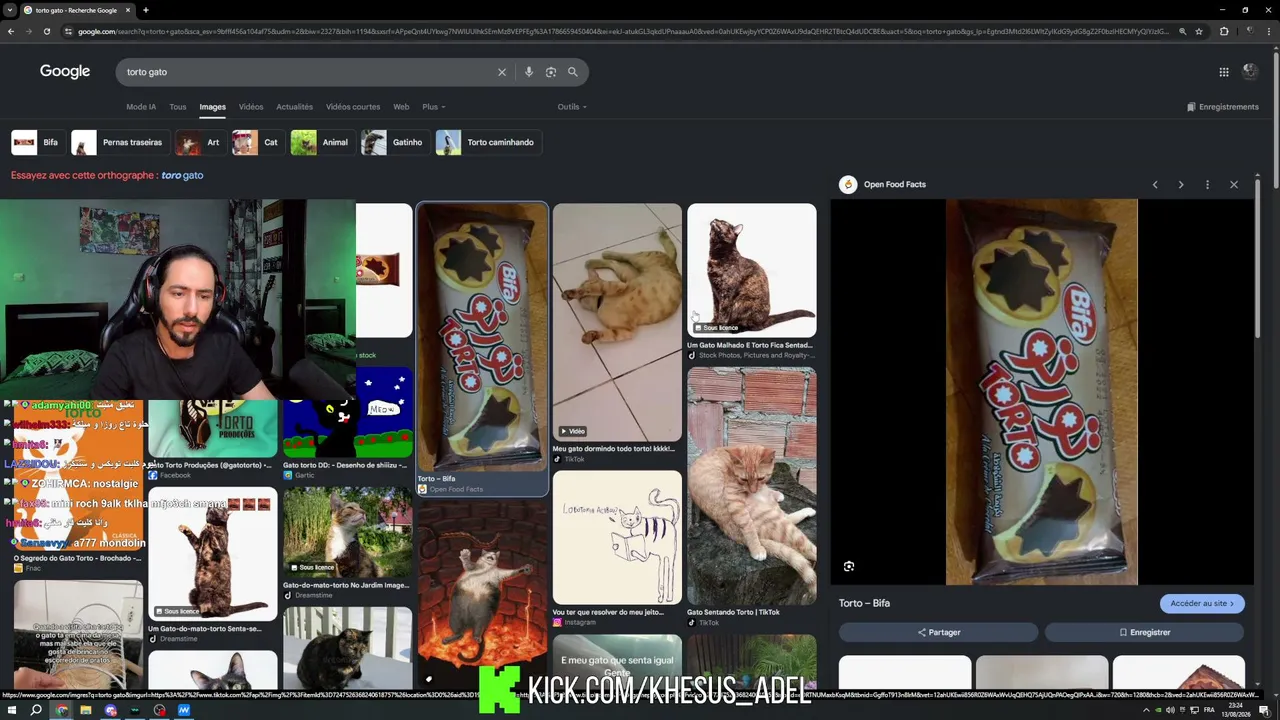Submit search with magnifying glass icon
Screen dimensions: 1280x720
point(573,72)
